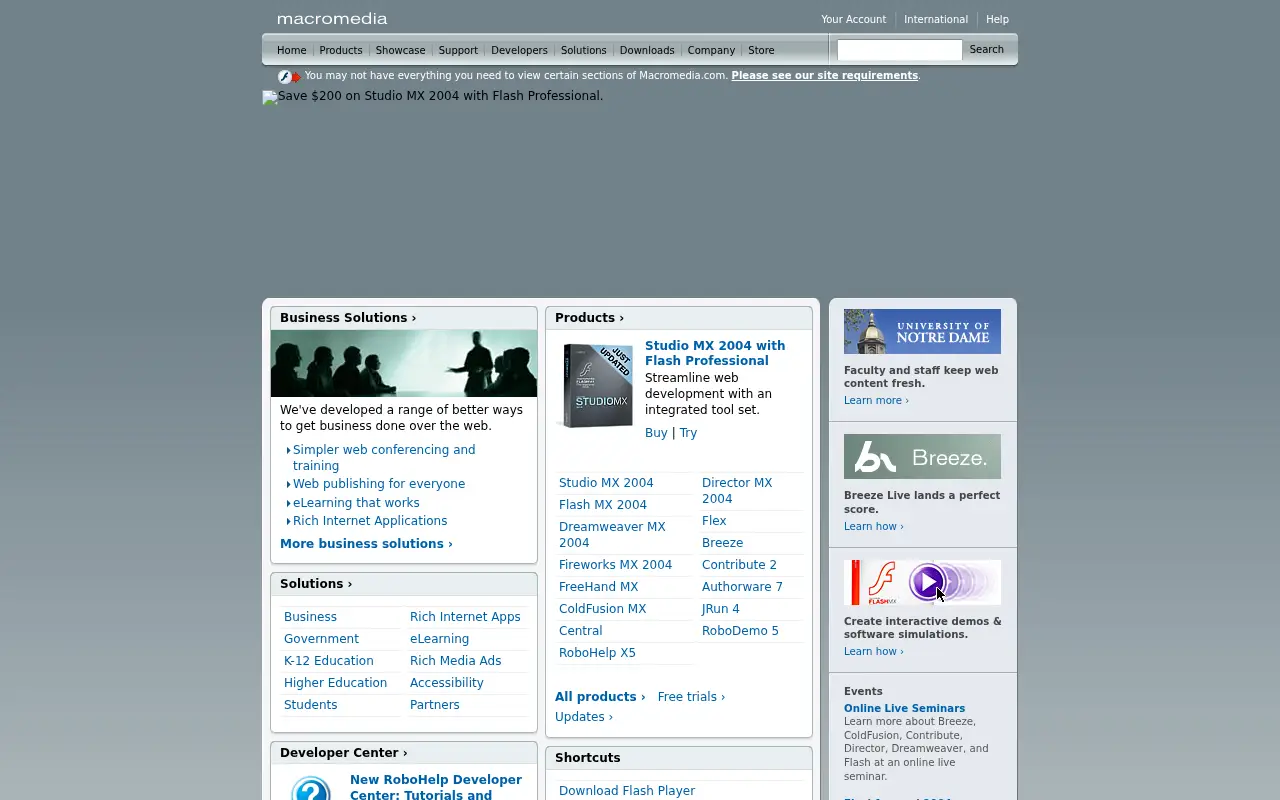Viewport: 1280px width, 800px height.
Task: Play the Flash MX demo banner
Action: (x=922, y=582)
